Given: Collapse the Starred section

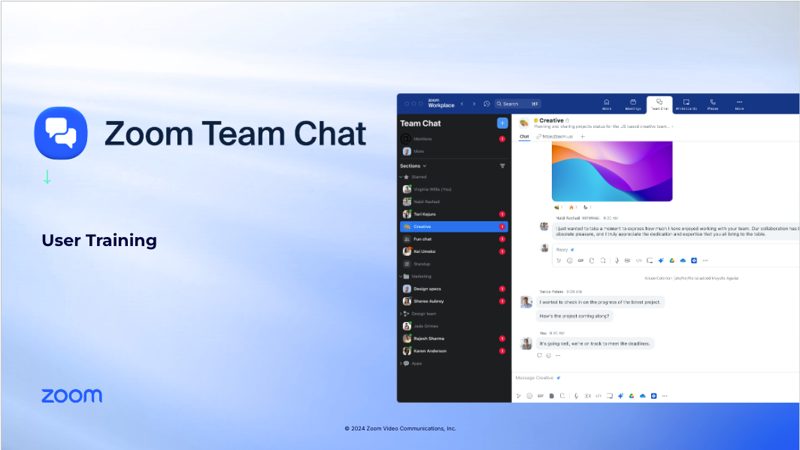Looking at the screenshot, I should coord(401,177).
